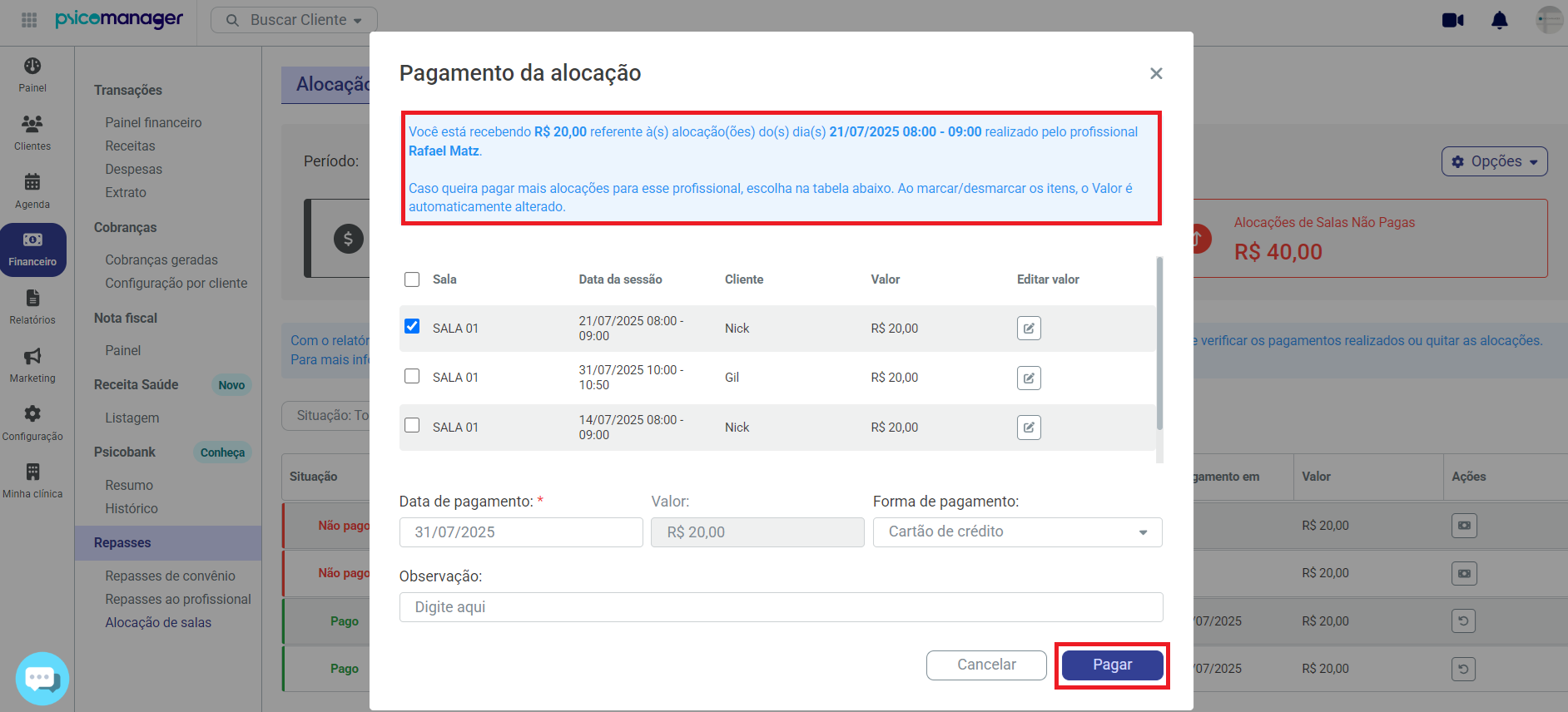Open Configuração por cliente
This screenshot has width=1568, height=712.
pos(176,283)
